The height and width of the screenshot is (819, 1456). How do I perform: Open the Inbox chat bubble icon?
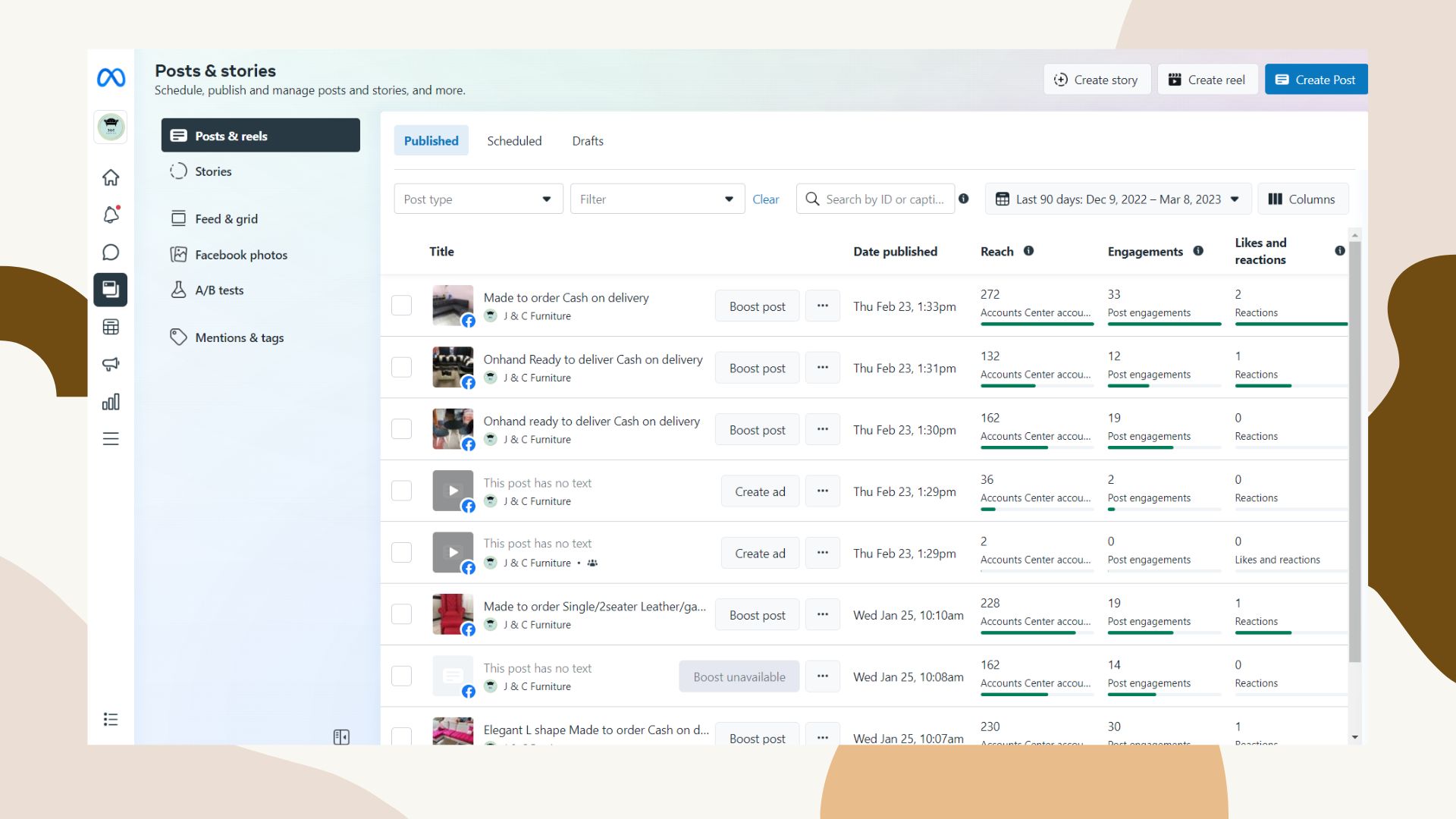coord(111,253)
